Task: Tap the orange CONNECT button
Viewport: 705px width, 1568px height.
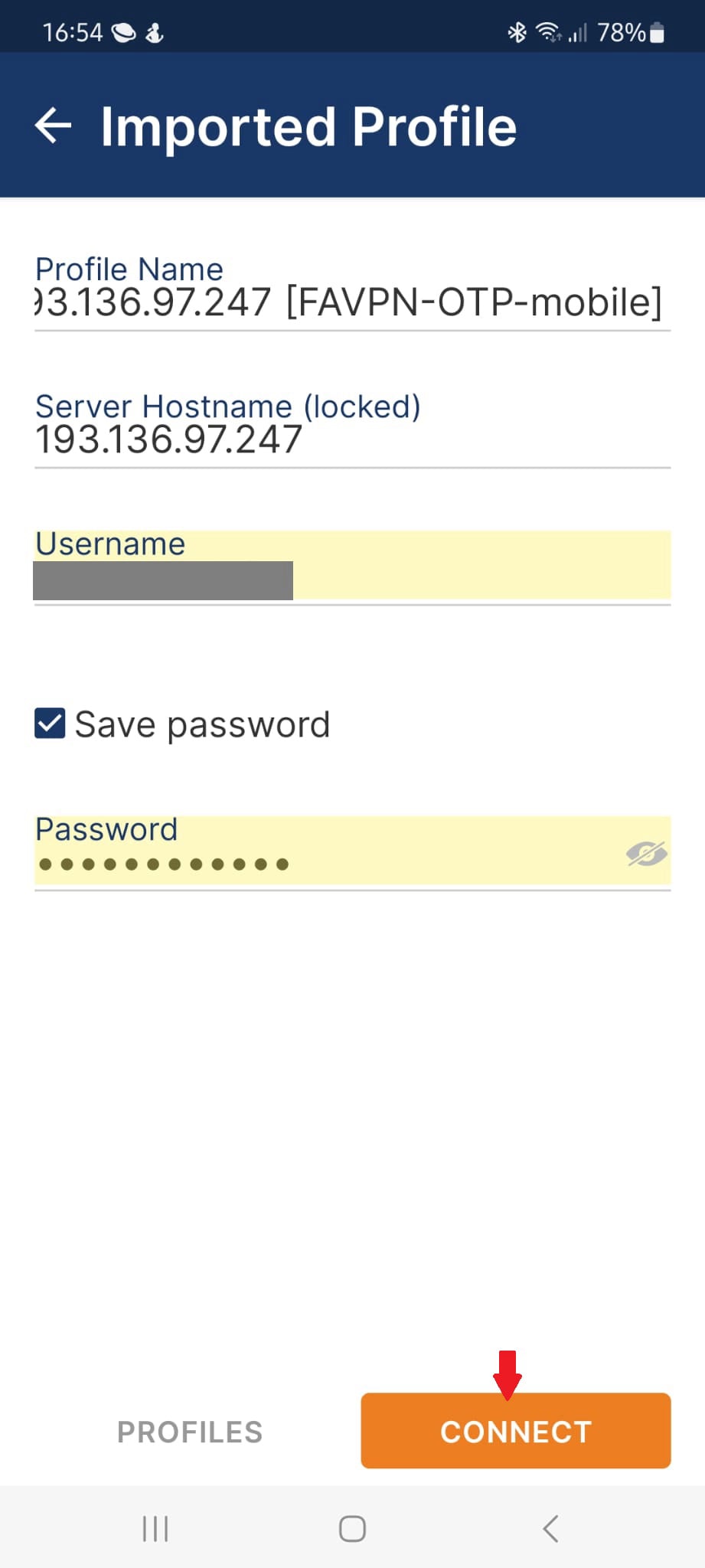Action: pos(516,1431)
